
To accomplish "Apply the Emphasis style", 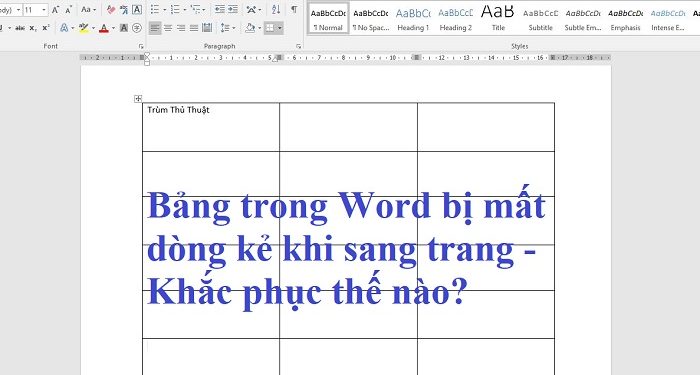I will [x=625, y=18].
